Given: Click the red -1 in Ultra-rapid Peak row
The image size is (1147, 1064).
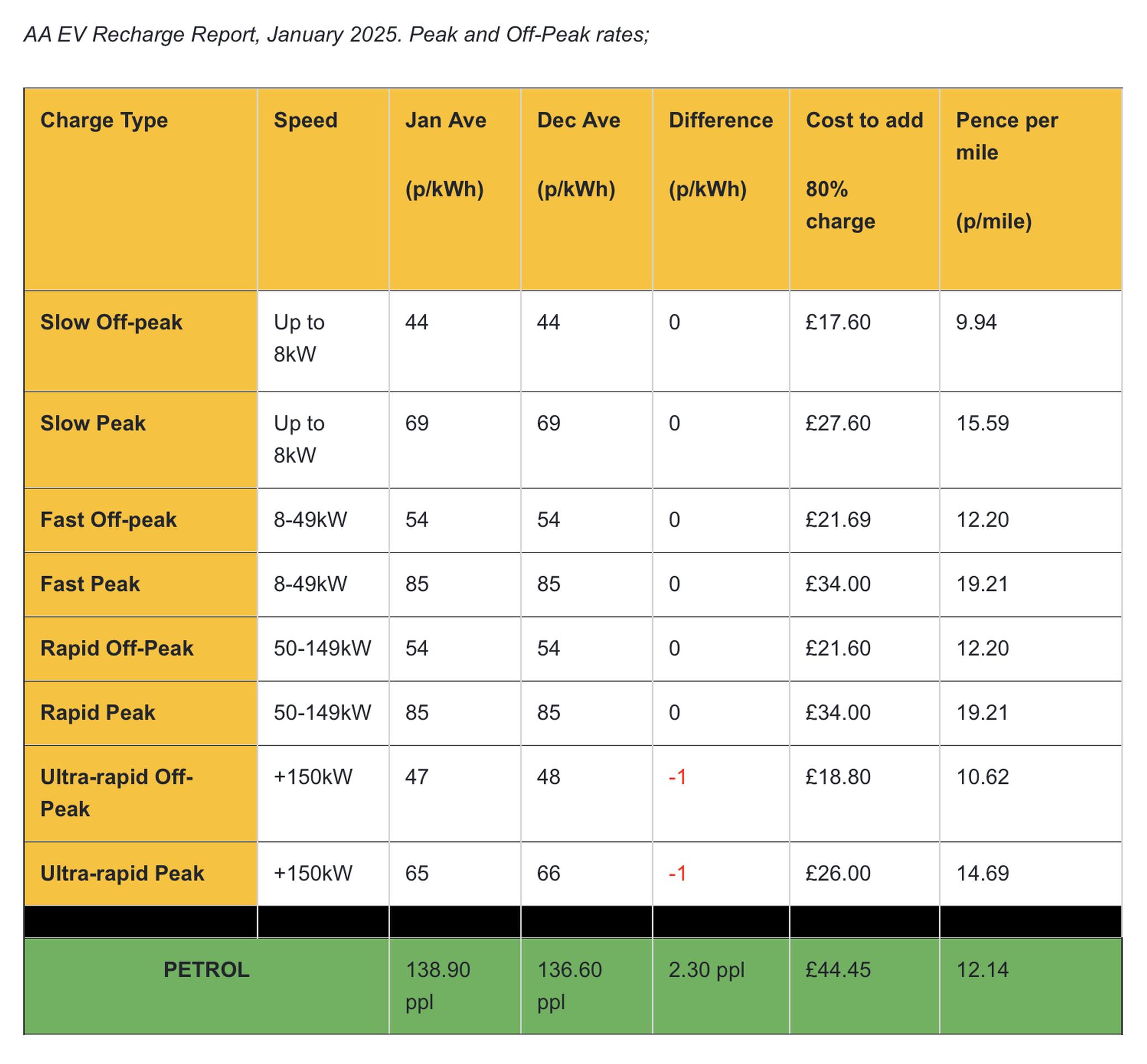Looking at the screenshot, I should 677,873.
